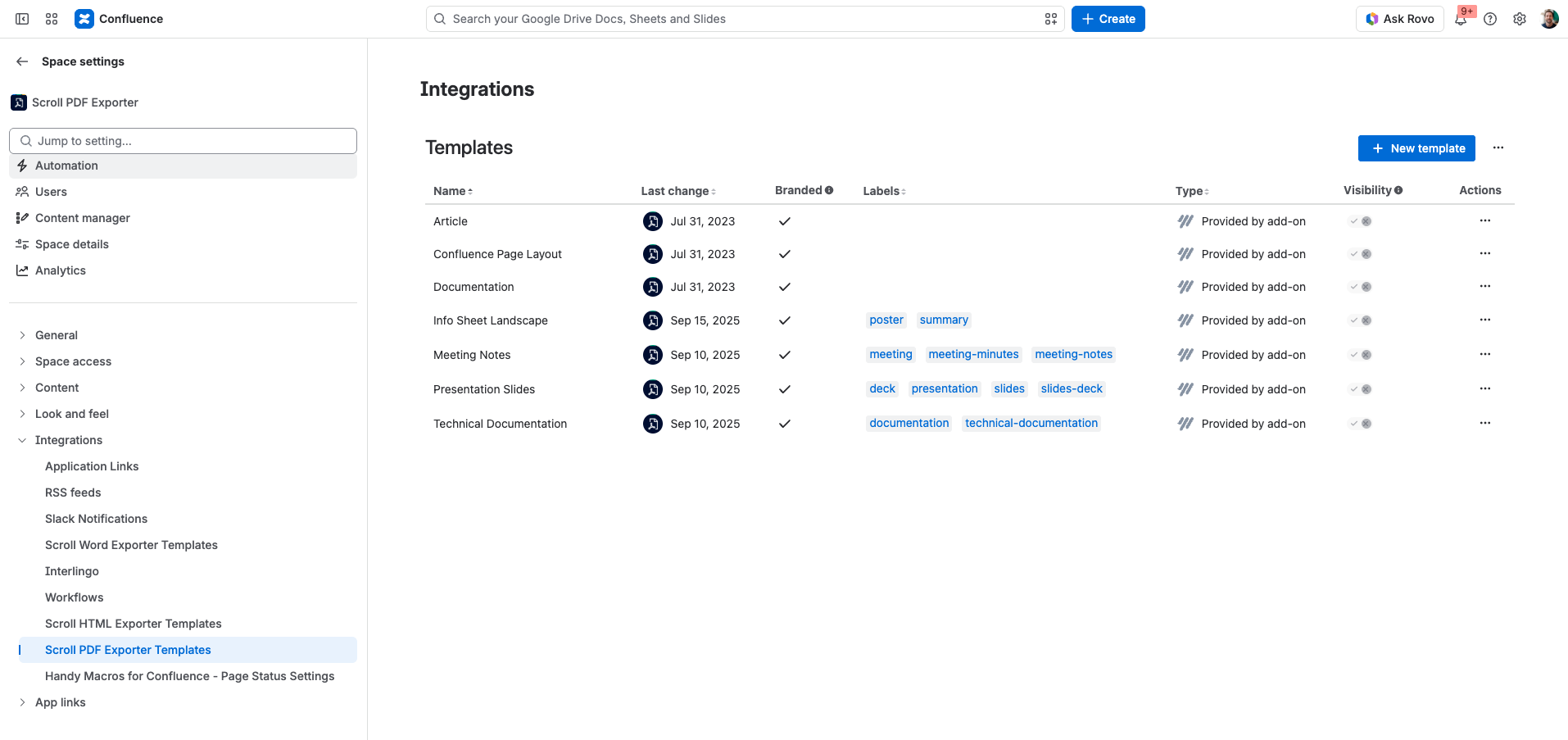Click the Ask Rovo button
1568x740 pixels.
click(1399, 19)
